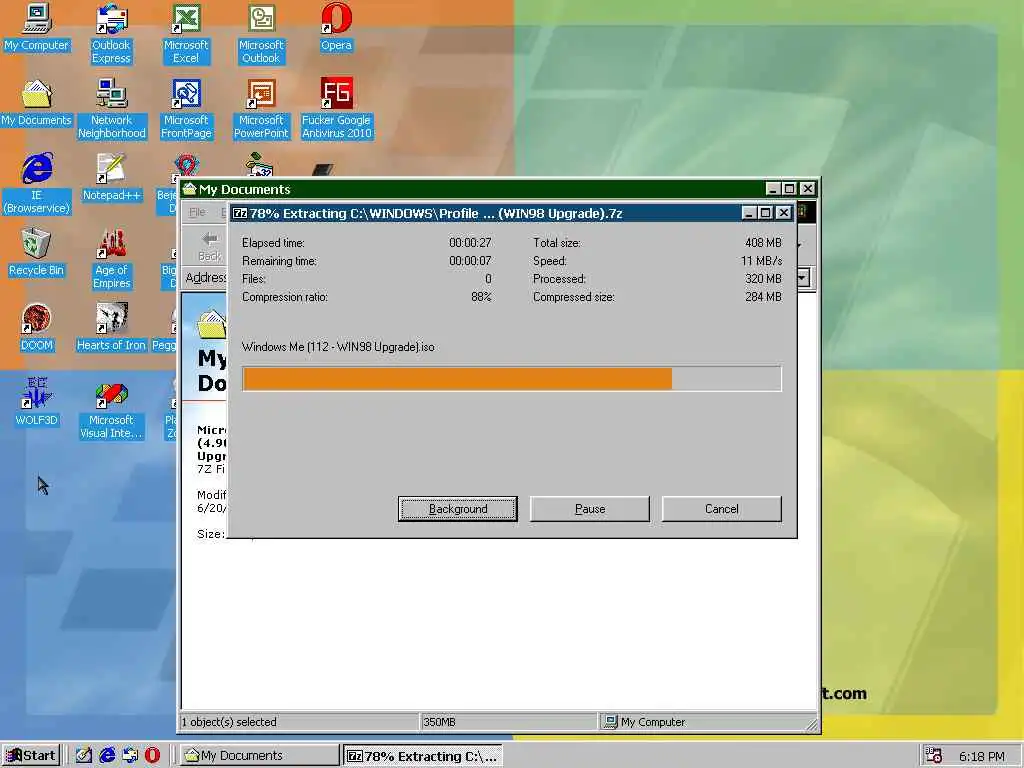Image resolution: width=1024 pixels, height=768 pixels.
Task: Click the extracting file name Windows Me iso
Action: (338, 347)
